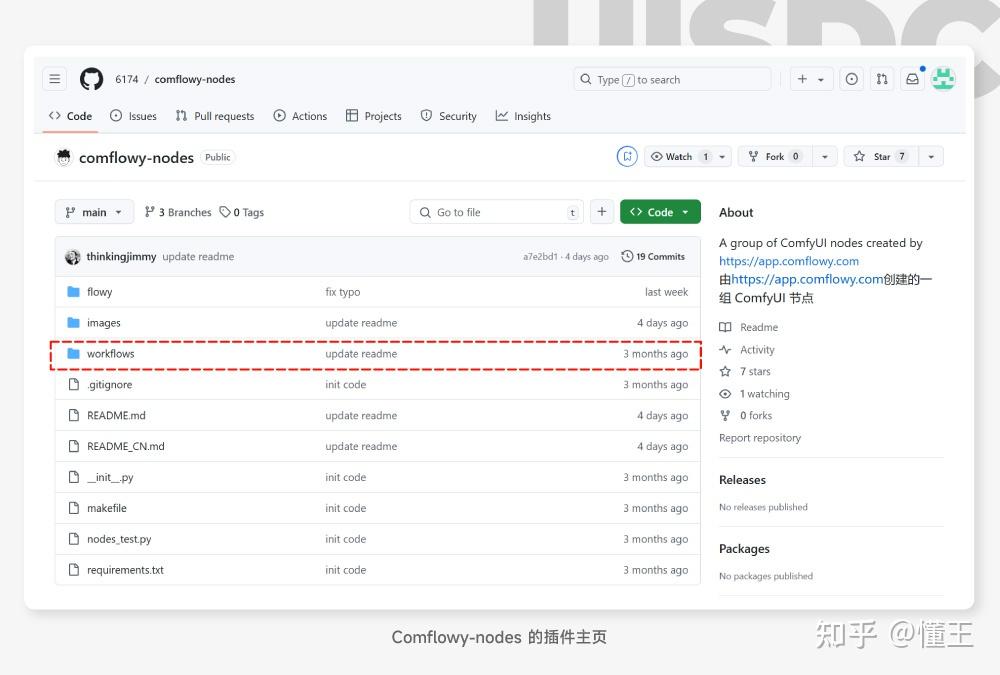The height and width of the screenshot is (675, 1000).
Task: Open the notifications inbox icon
Action: pos(911,78)
